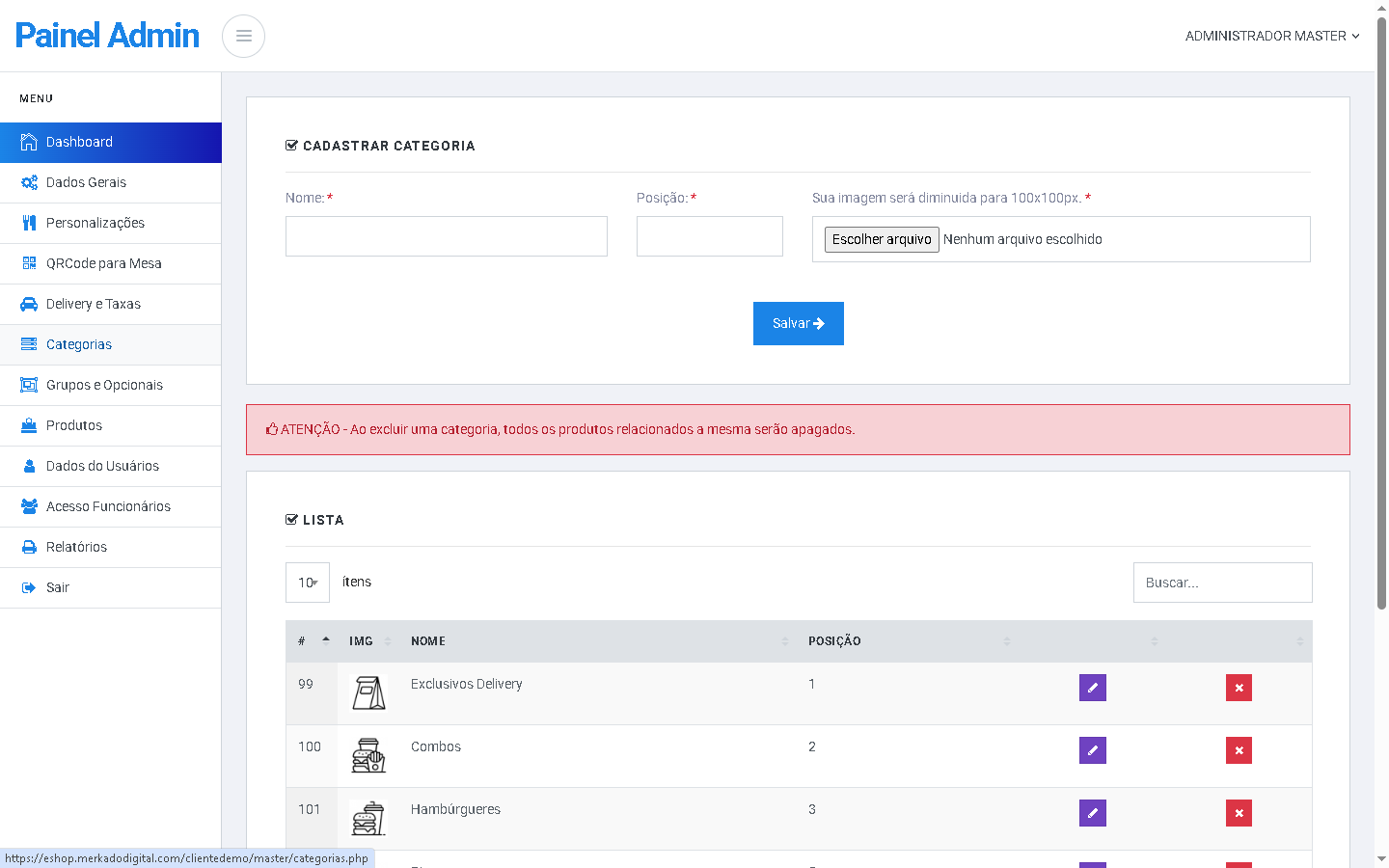This screenshot has width=1389, height=868.
Task: Delete the Exclusivos Delivery category
Action: pyautogui.click(x=1239, y=688)
